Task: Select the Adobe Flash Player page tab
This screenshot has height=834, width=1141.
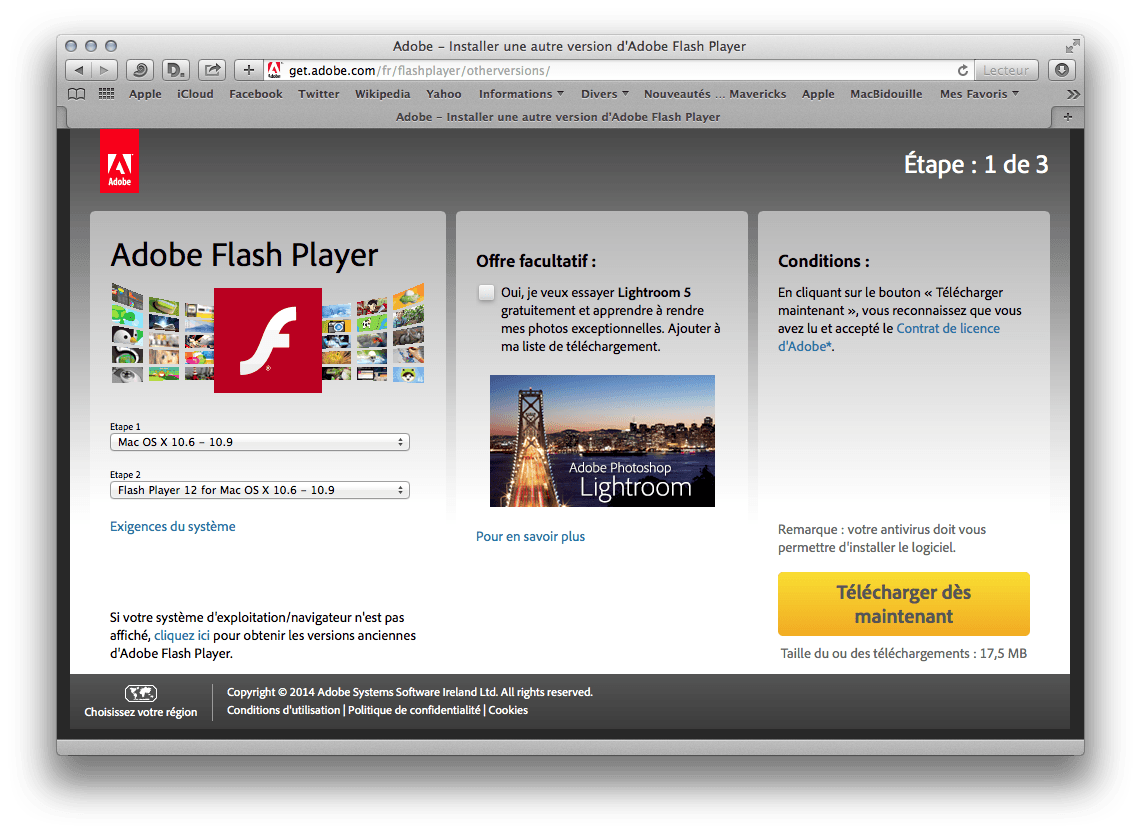Action: pos(558,116)
